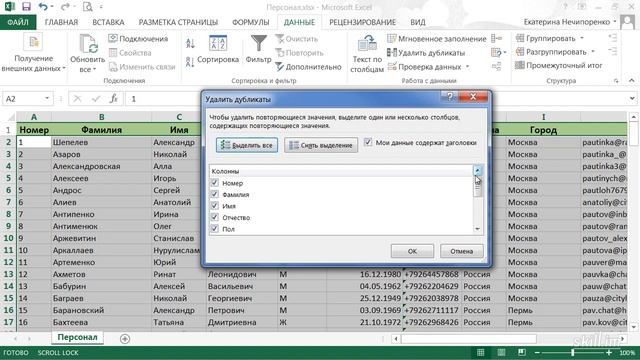This screenshot has height=360, width=640.
Task: Uncheck the Имя column checkbox
Action: click(x=215, y=206)
